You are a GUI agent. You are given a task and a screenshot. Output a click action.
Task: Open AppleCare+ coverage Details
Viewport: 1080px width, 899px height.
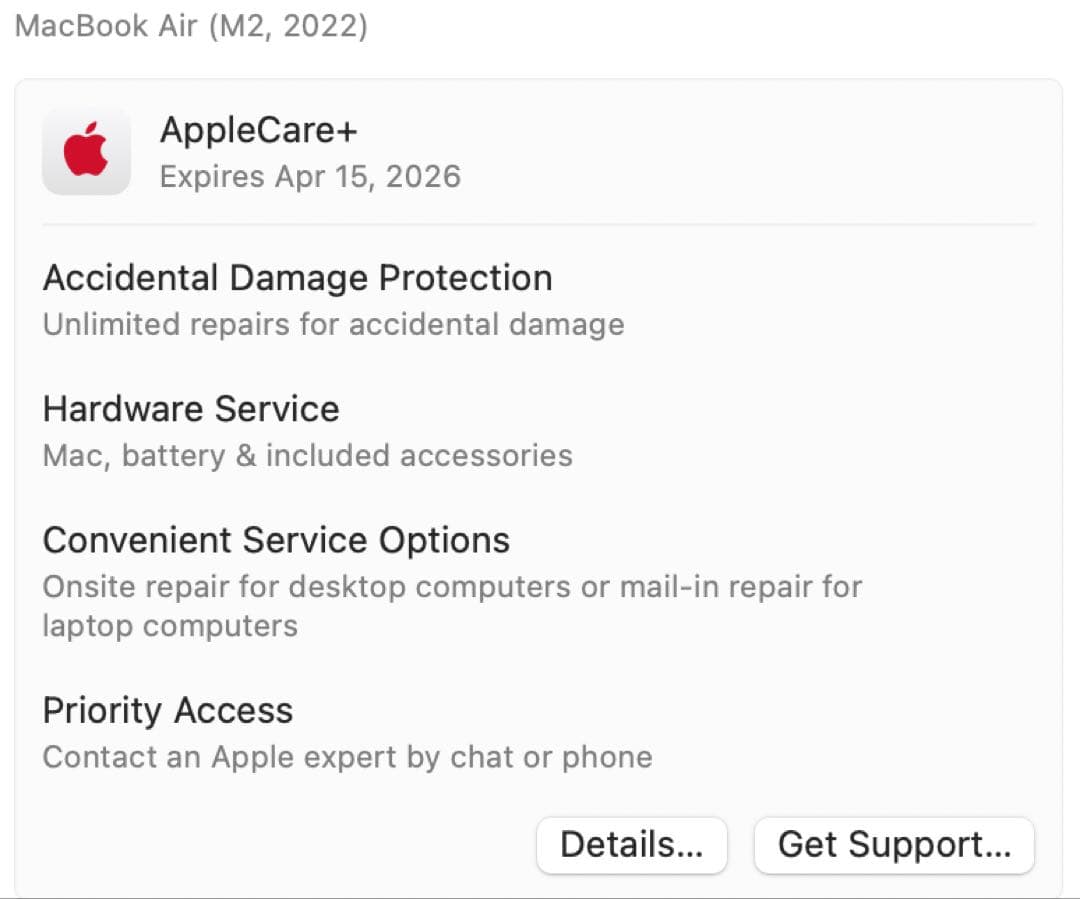pos(631,845)
